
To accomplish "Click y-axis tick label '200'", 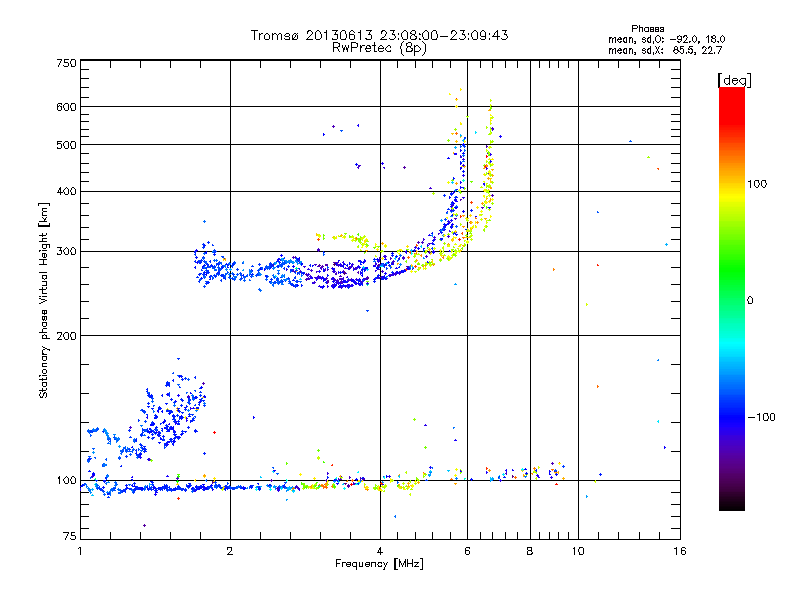I will 67,336.
